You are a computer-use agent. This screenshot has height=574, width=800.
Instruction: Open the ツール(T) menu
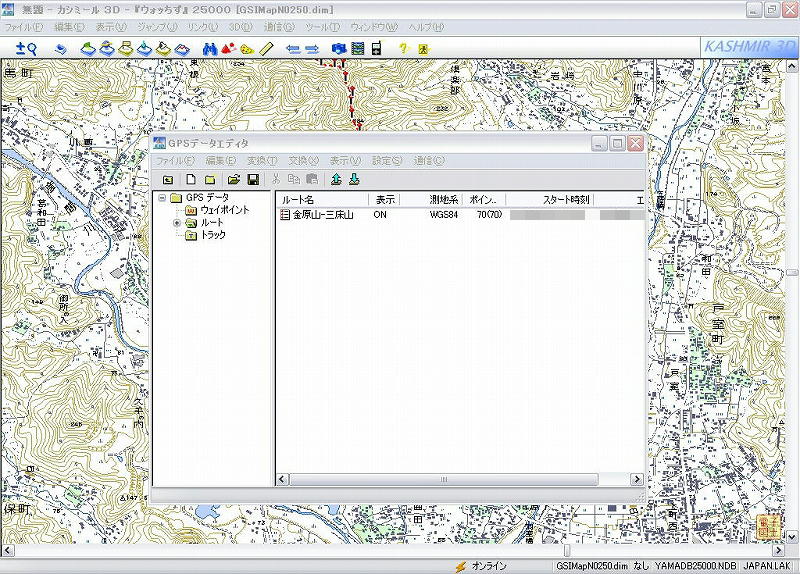[322, 27]
